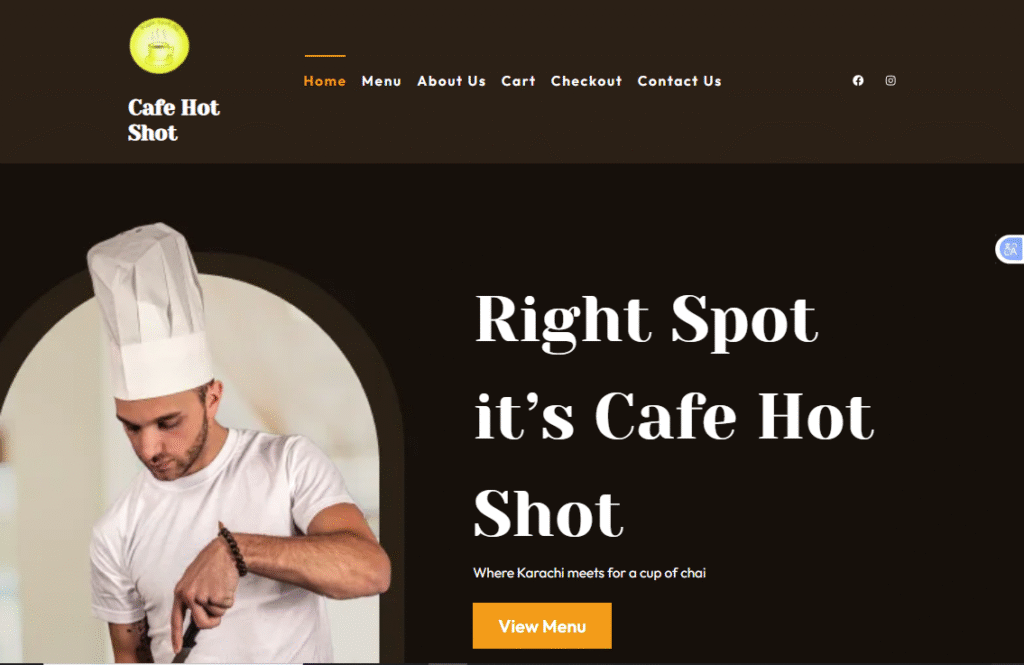Open the Instagram social icon
This screenshot has height=665, width=1024.
(x=890, y=80)
